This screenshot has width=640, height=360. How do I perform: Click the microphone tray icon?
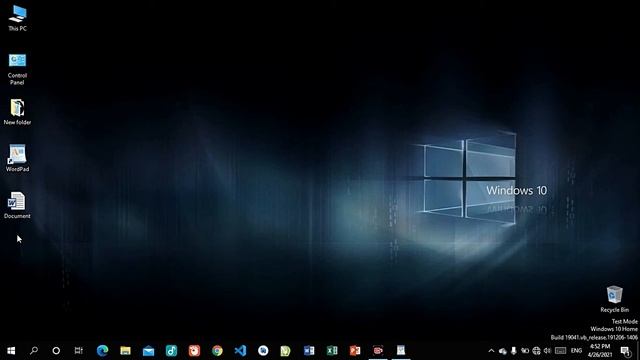514,351
